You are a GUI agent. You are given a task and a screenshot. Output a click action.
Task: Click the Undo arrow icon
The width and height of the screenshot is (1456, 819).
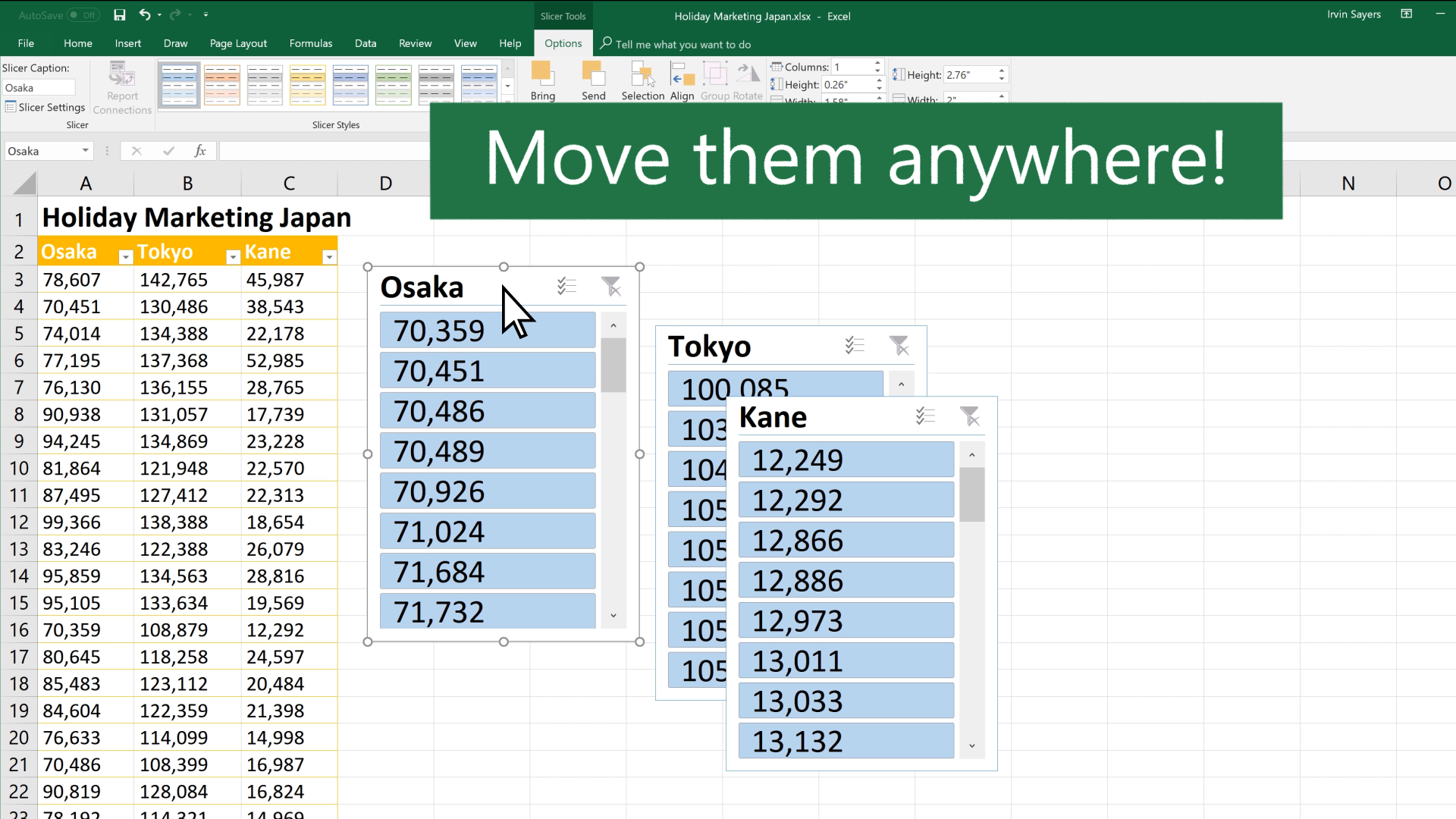pos(144,14)
